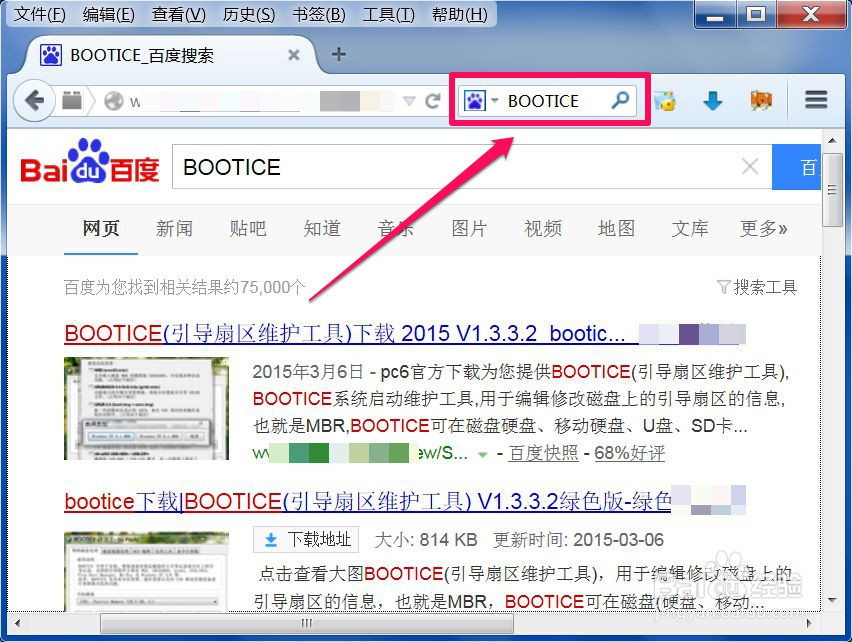Select the 新闻 search category

pyautogui.click(x=175, y=229)
